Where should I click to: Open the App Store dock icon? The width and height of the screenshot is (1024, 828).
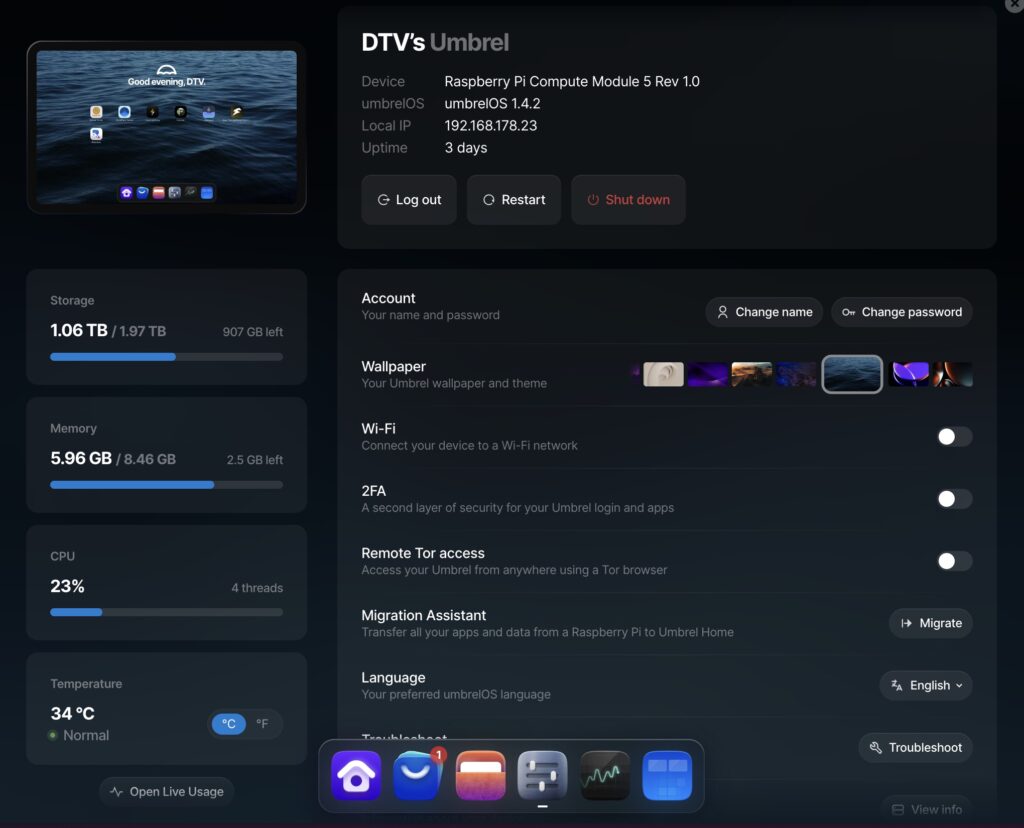[x=419, y=776]
